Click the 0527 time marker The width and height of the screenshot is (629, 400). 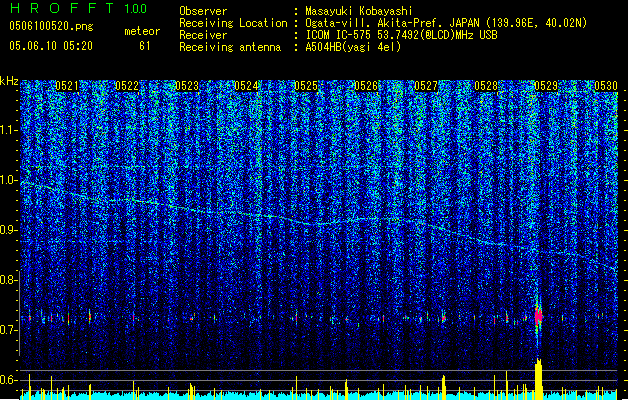426,86
